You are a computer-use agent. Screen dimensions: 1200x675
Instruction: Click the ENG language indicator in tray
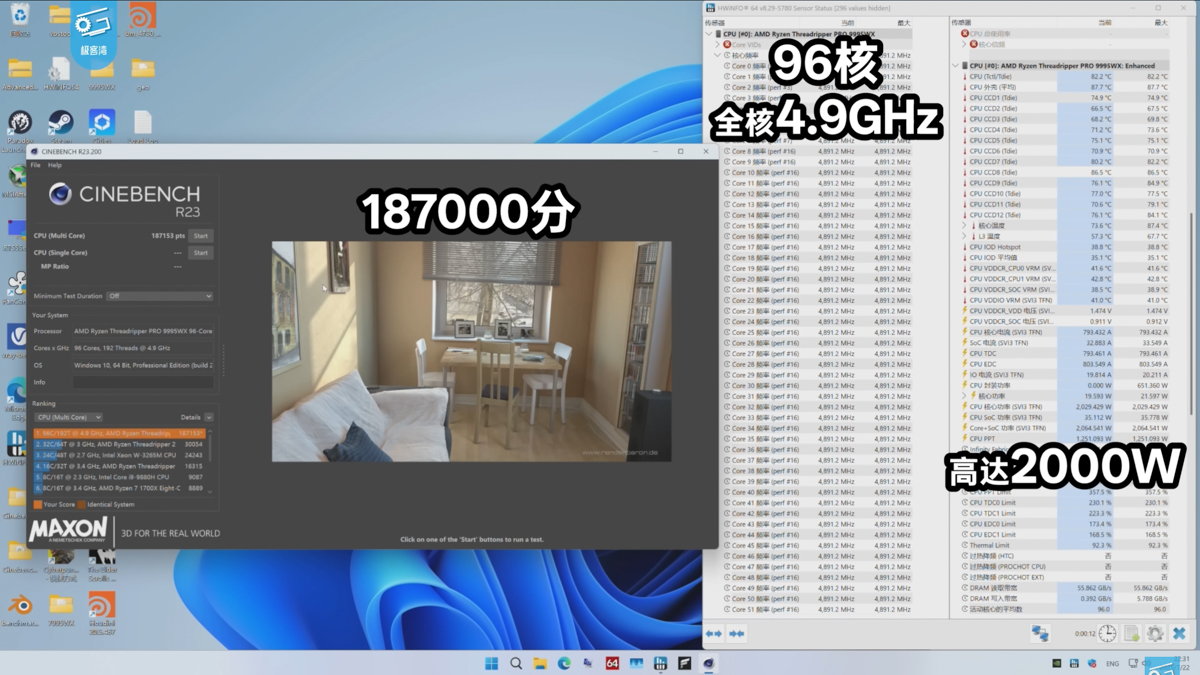click(1112, 663)
